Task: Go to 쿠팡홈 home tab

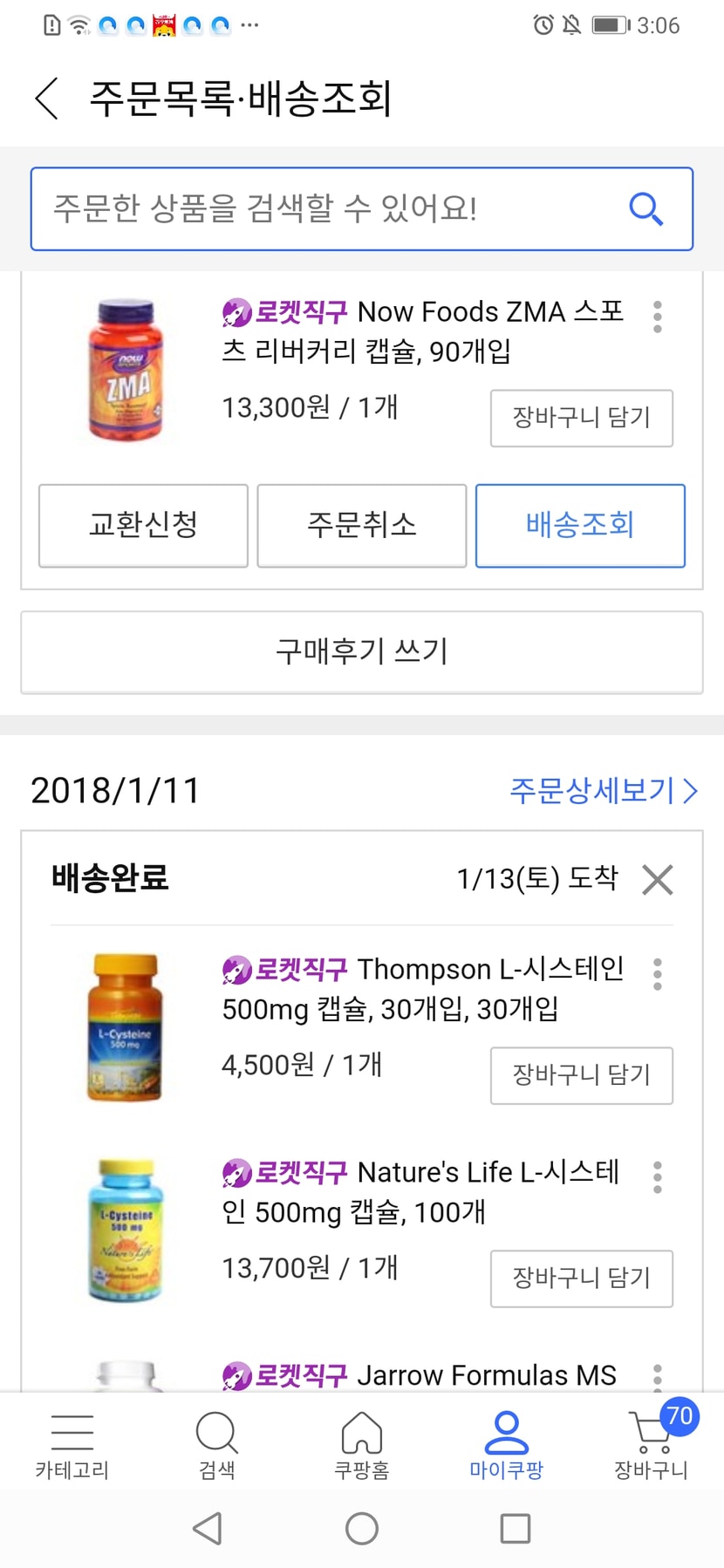Action: click(x=362, y=1445)
